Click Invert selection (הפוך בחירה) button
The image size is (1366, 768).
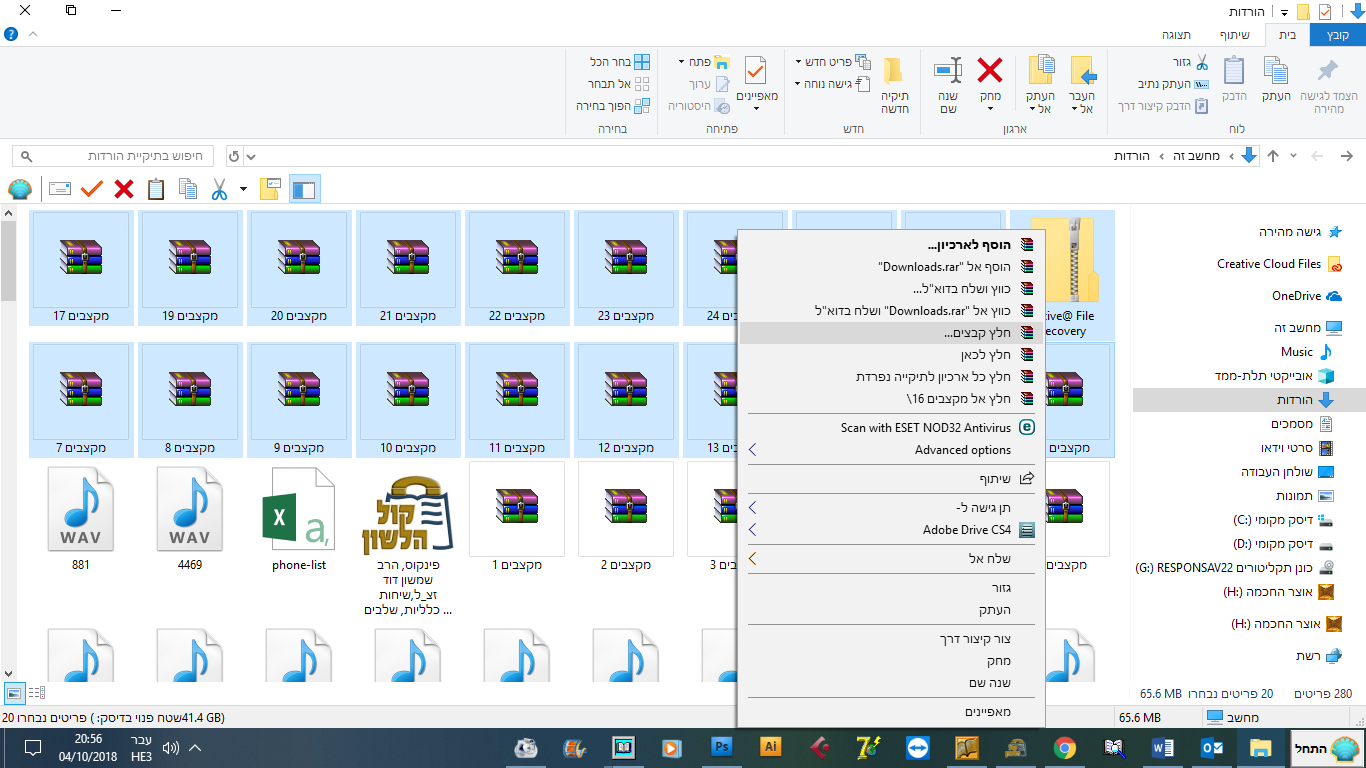(x=613, y=106)
